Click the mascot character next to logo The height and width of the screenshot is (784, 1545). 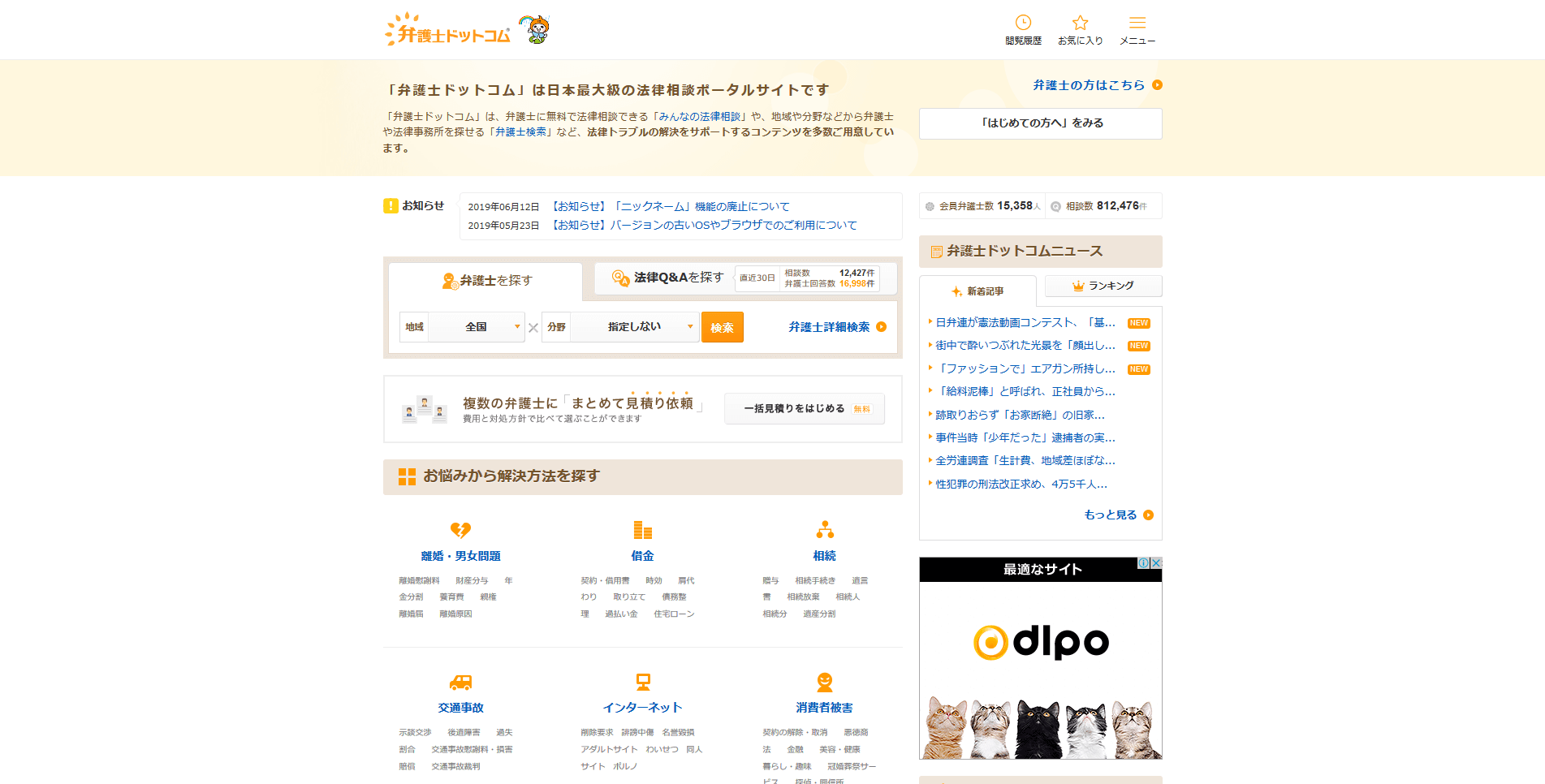pyautogui.click(x=535, y=29)
